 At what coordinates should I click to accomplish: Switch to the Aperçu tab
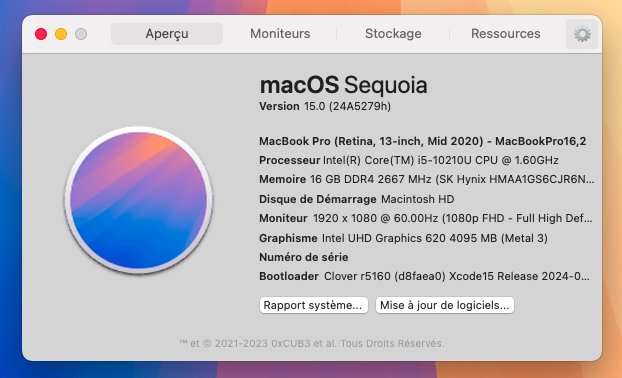click(x=167, y=34)
